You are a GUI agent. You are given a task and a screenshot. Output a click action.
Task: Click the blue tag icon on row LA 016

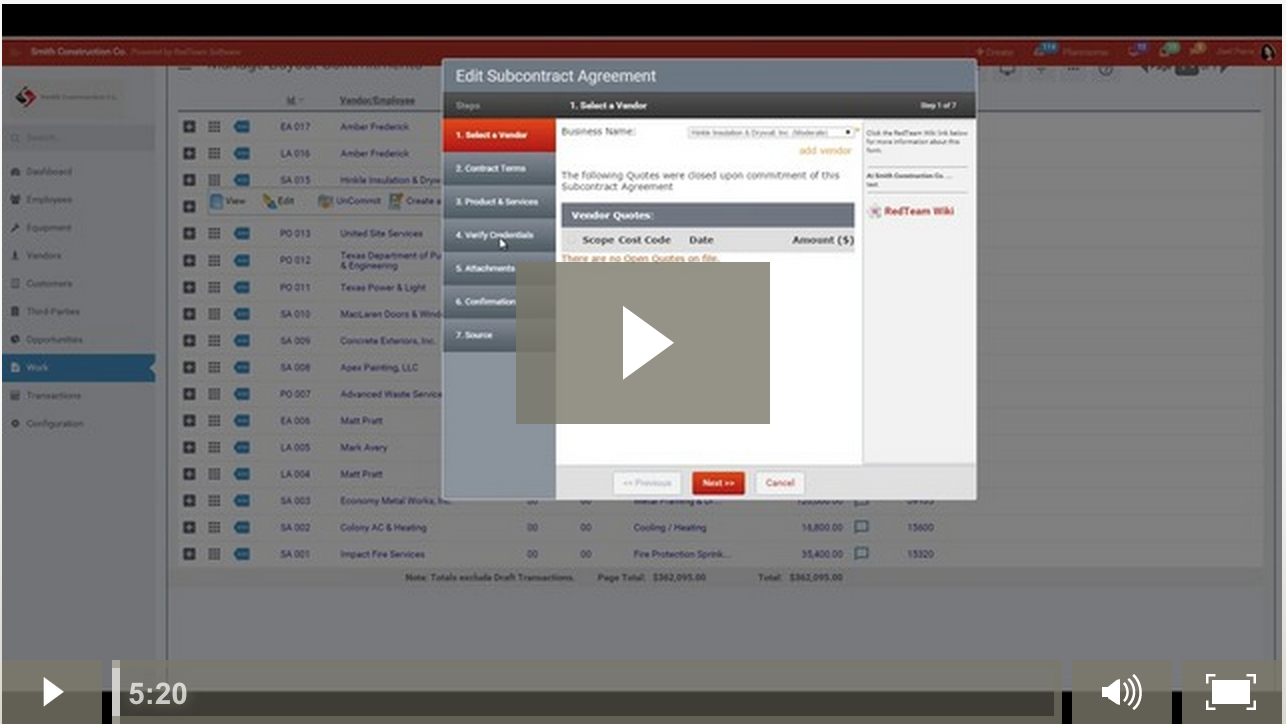(242, 154)
